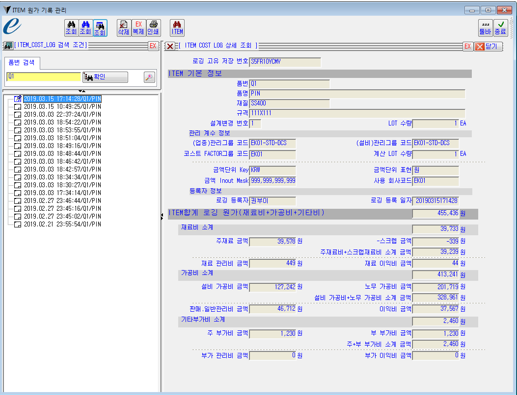Select log entry 2019.03.03 18:48:44/01/PIN

pos(62,154)
